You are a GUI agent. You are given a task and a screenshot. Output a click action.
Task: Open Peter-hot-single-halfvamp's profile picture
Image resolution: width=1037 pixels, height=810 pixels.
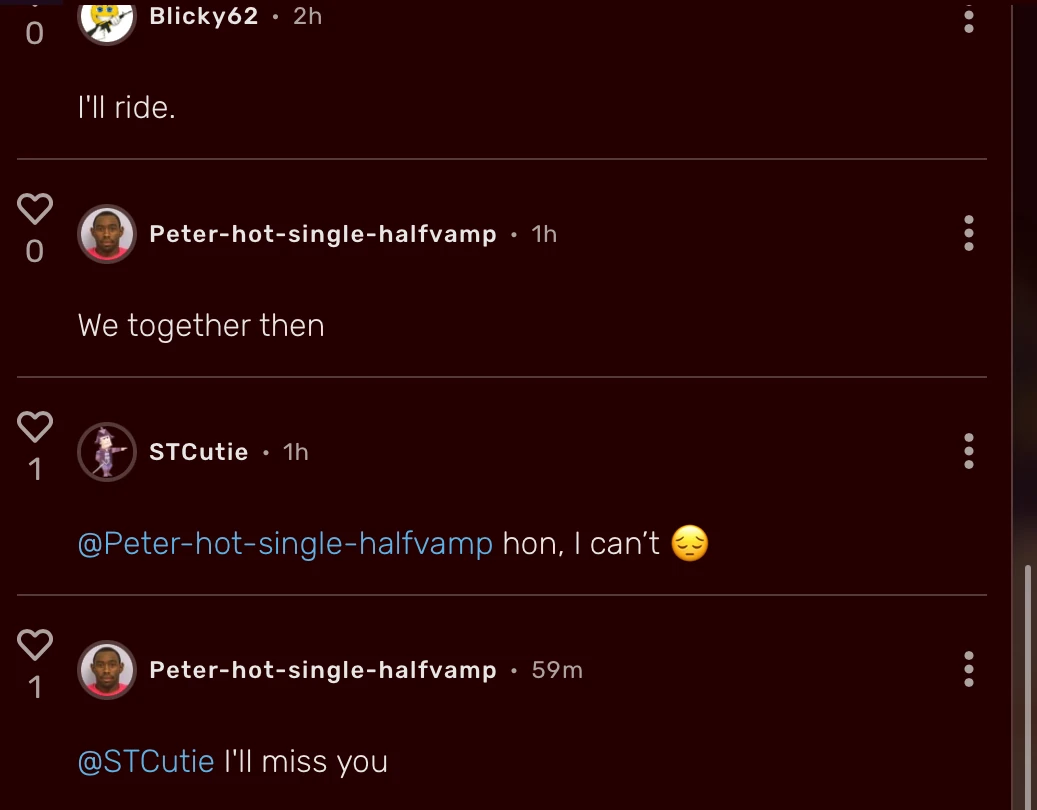(106, 234)
